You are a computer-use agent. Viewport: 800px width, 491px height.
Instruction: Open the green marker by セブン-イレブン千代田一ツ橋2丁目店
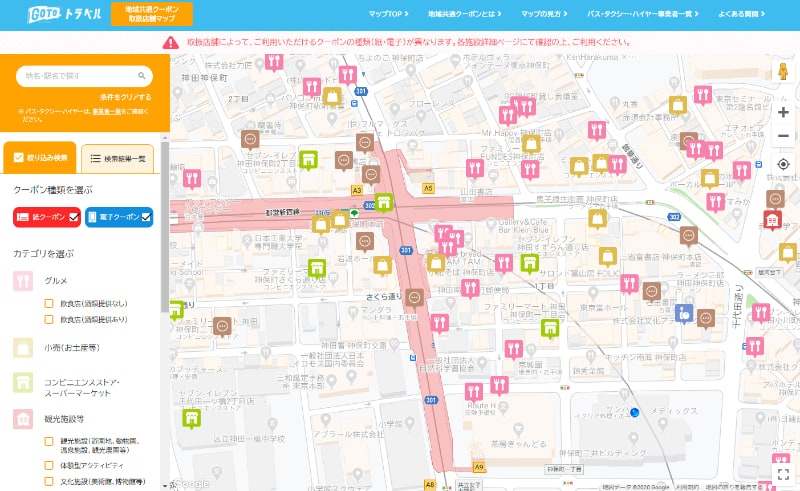pyautogui.click(x=191, y=419)
